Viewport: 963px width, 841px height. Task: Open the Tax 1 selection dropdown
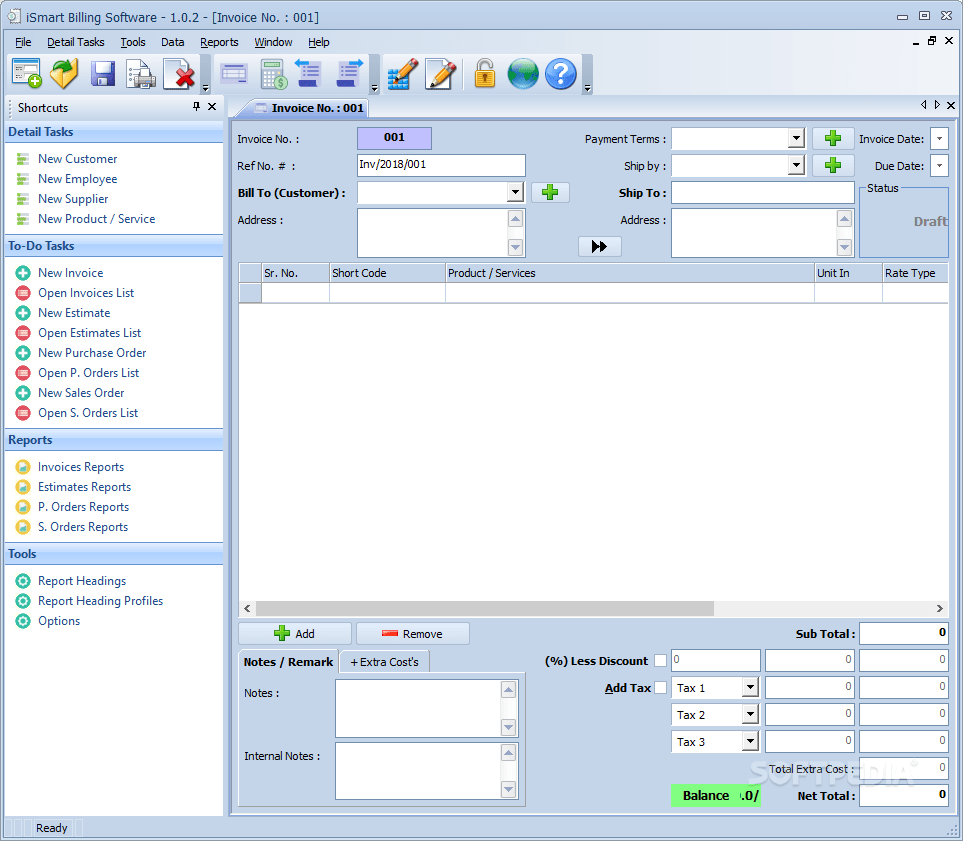(x=748, y=687)
